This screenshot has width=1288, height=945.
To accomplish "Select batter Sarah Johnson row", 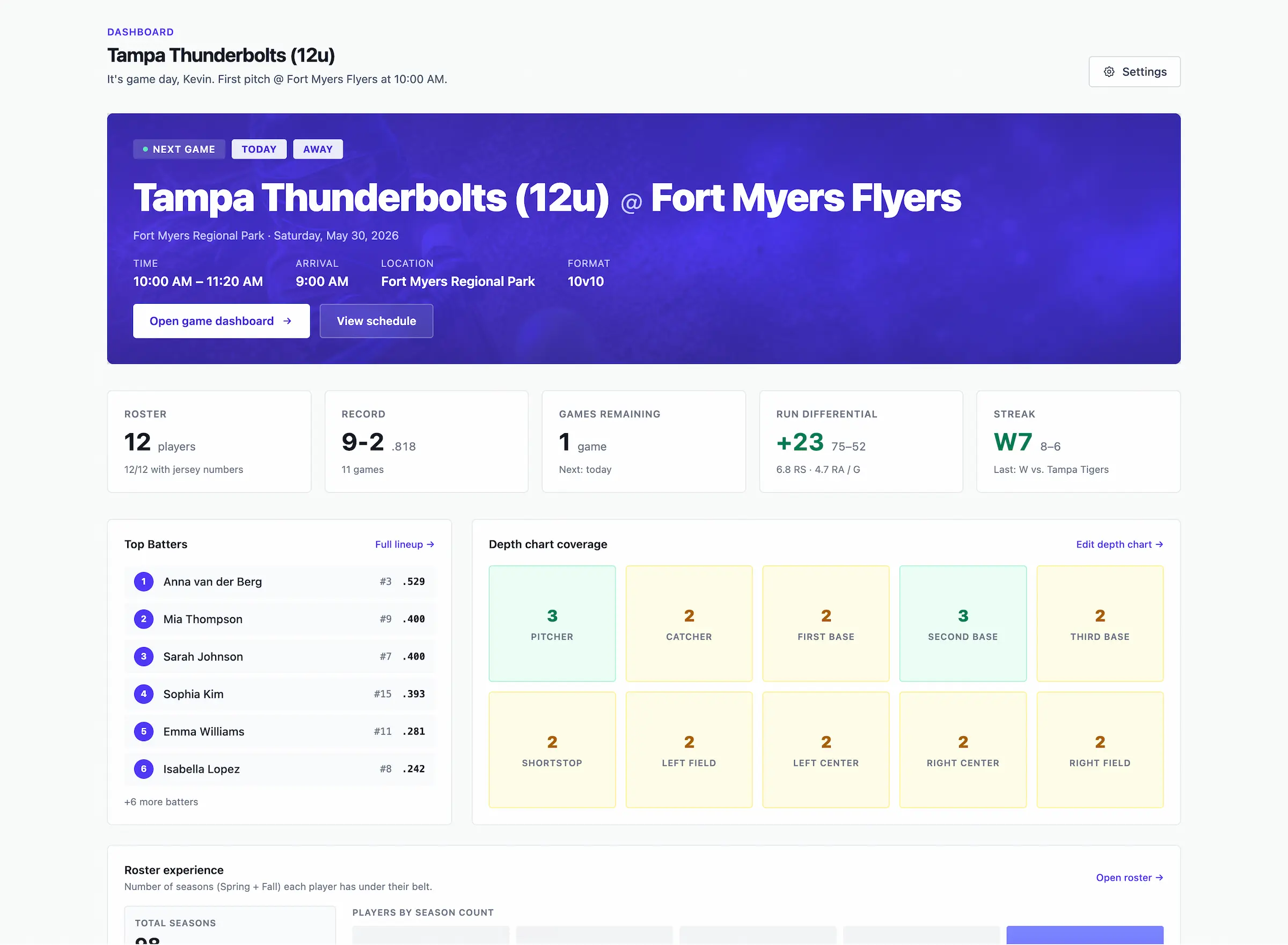I will pyautogui.click(x=280, y=656).
